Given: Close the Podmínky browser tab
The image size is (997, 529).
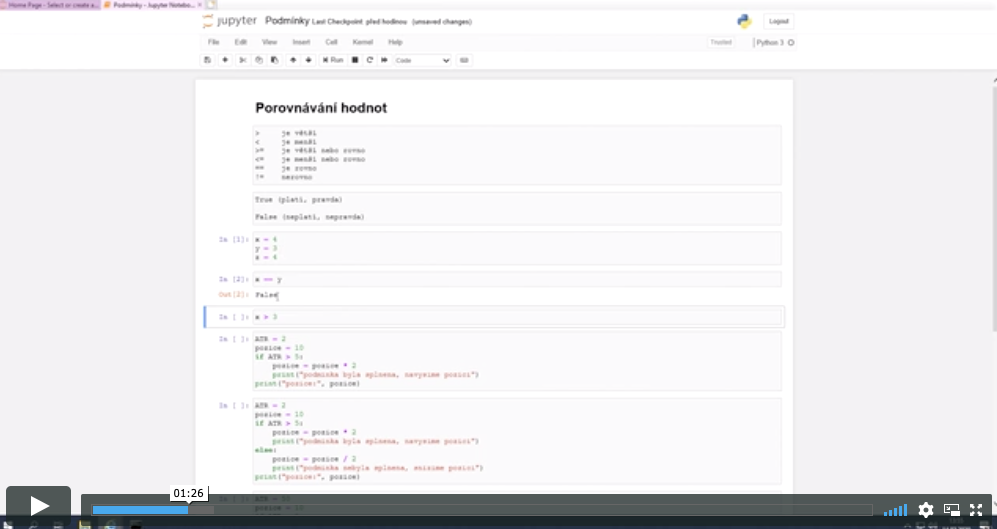Looking at the screenshot, I should (x=200, y=4).
